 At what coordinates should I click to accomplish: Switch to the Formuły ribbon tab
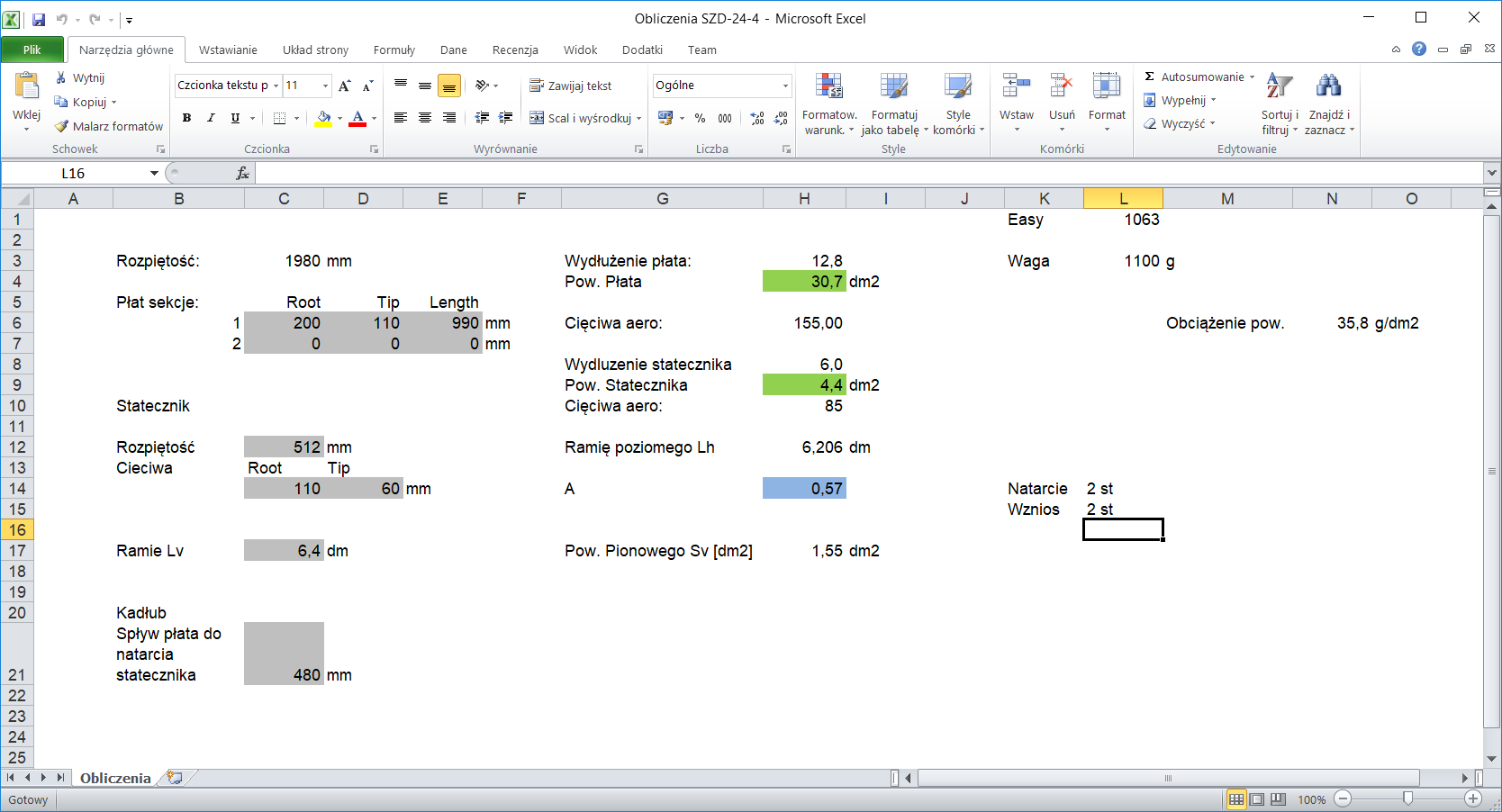click(394, 50)
